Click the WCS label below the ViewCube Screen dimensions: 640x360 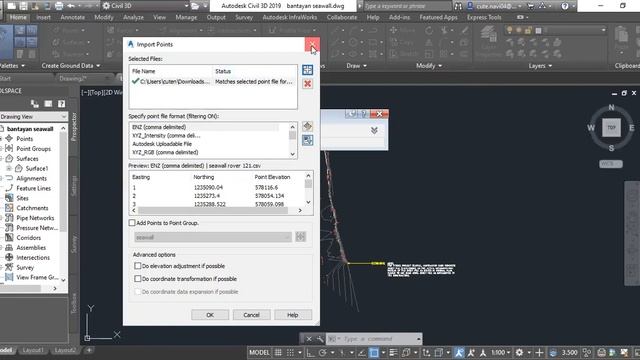point(611,164)
